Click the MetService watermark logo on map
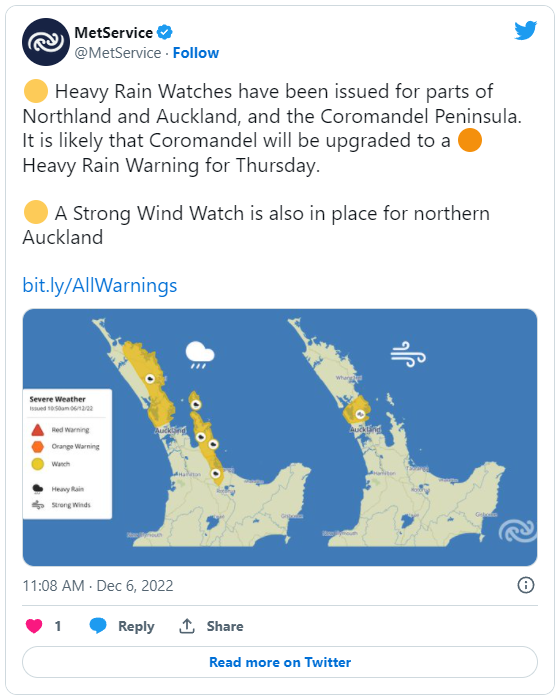Viewport: 559px width, 700px height. coord(517,530)
